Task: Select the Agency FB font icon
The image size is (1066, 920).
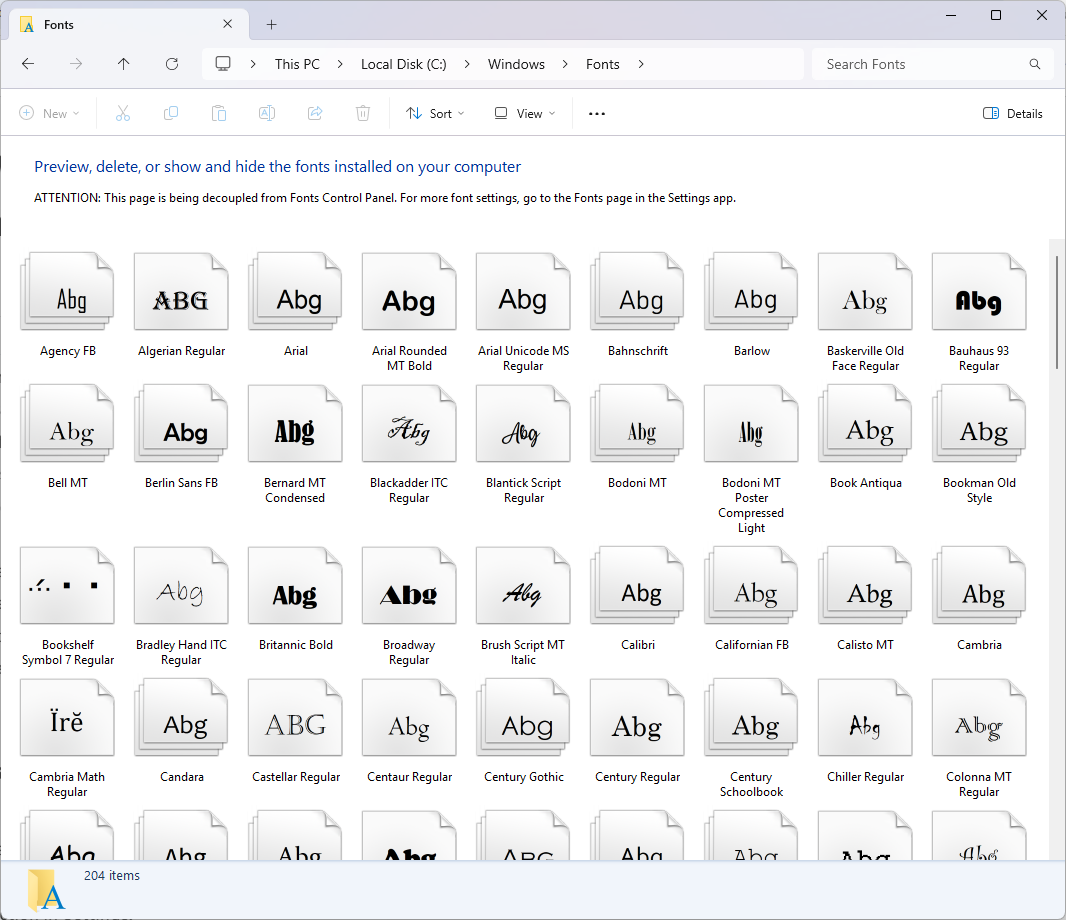Action: coord(68,291)
